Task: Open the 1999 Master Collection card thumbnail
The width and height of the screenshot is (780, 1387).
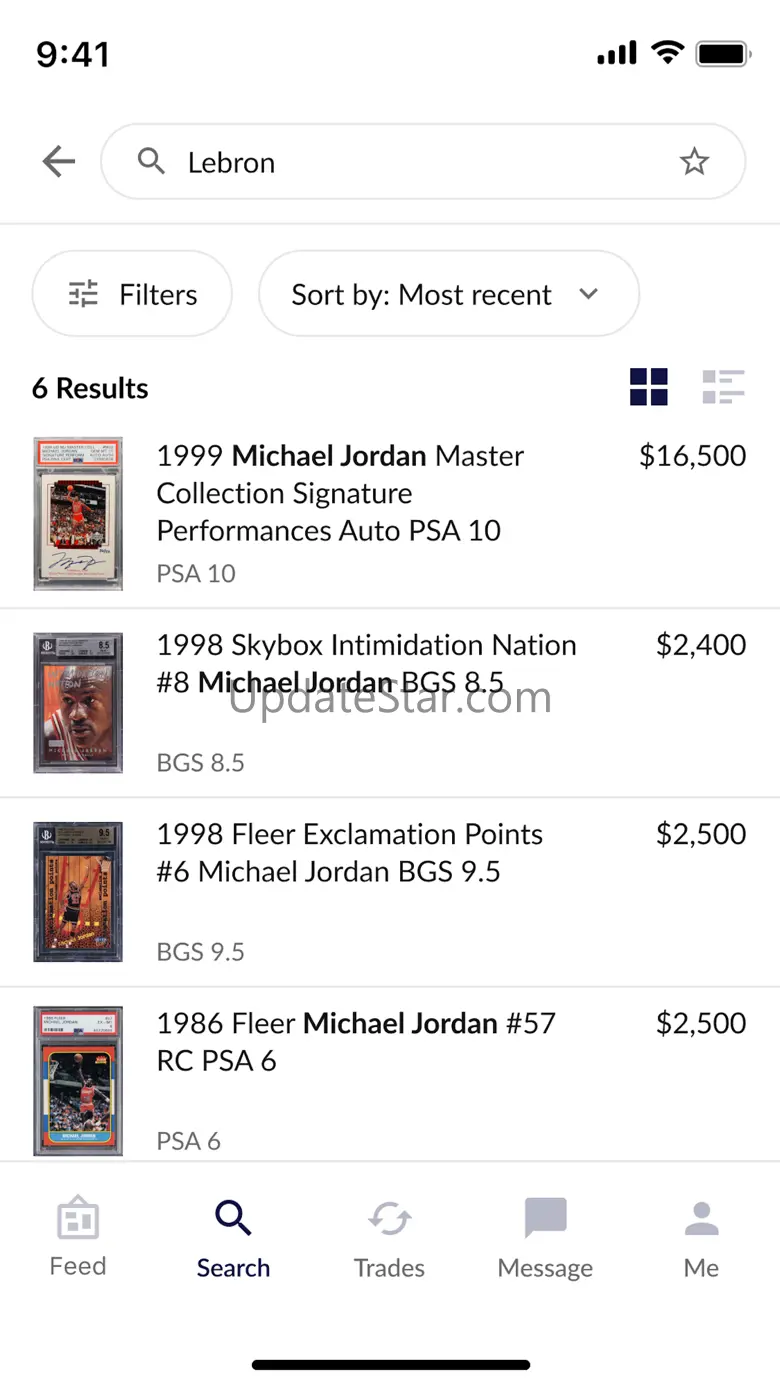Action: point(78,513)
